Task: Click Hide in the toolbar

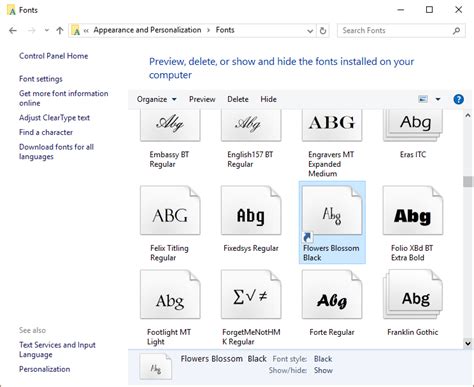Action: 268,99
